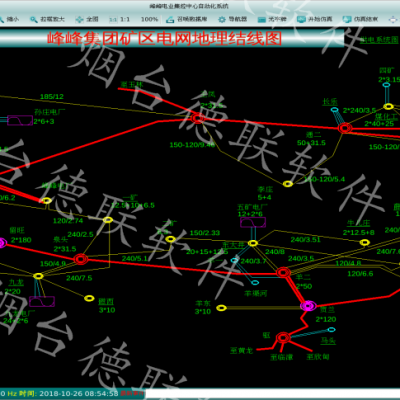Select the yellow 煤化工 substation node

[388, 106]
